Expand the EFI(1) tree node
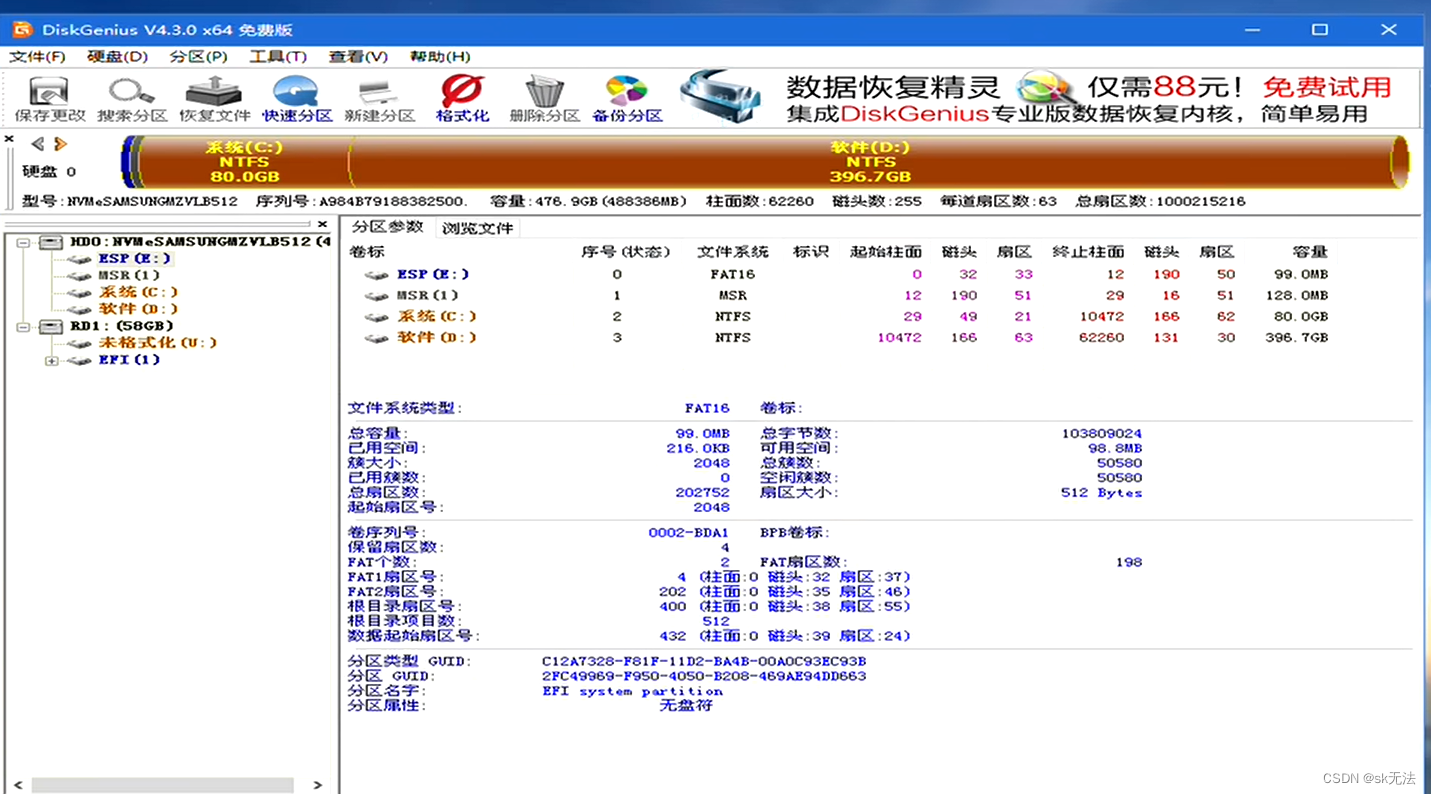Screen dimensions: 1431x794 [x=51, y=360]
